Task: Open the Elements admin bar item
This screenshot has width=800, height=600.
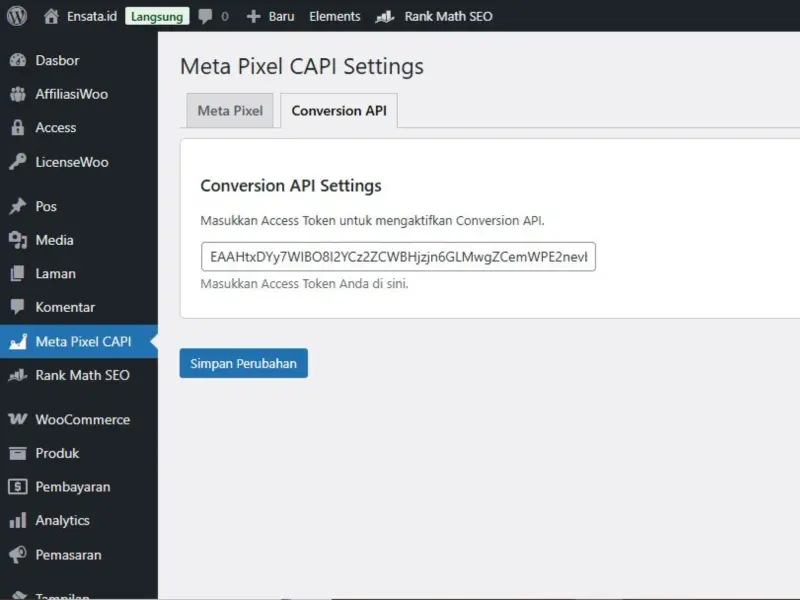Action: click(335, 16)
